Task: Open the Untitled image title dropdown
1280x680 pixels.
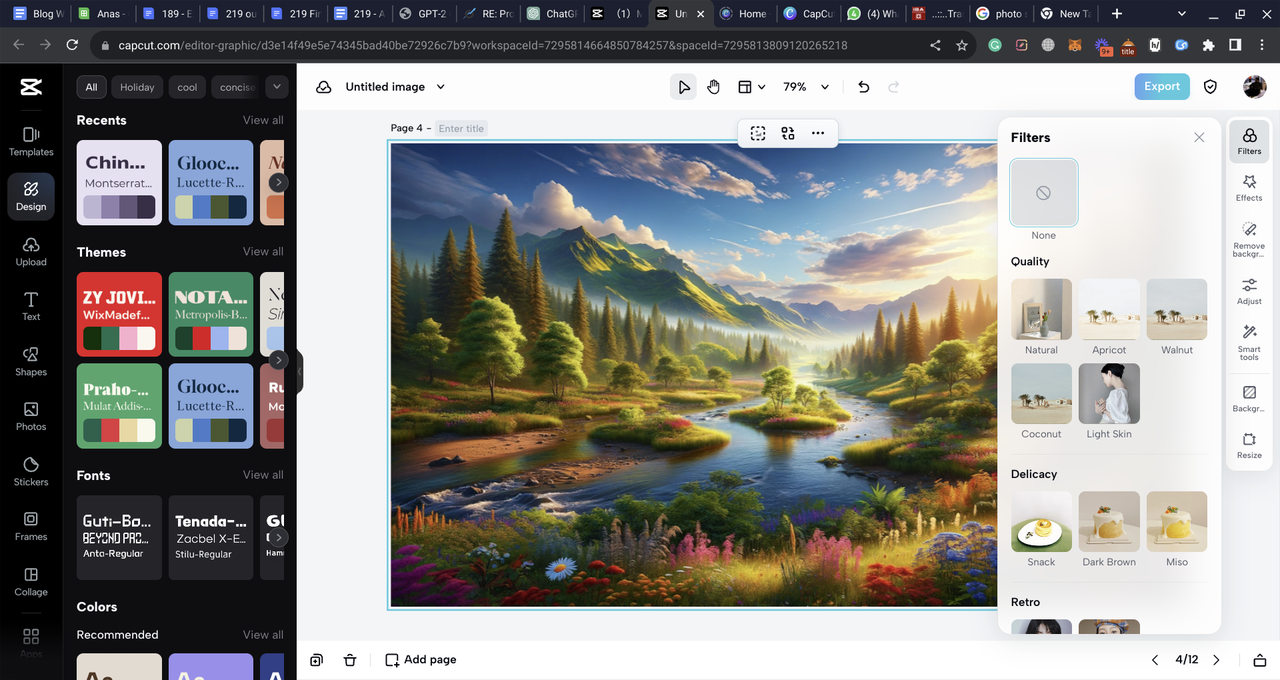Action: coord(441,87)
